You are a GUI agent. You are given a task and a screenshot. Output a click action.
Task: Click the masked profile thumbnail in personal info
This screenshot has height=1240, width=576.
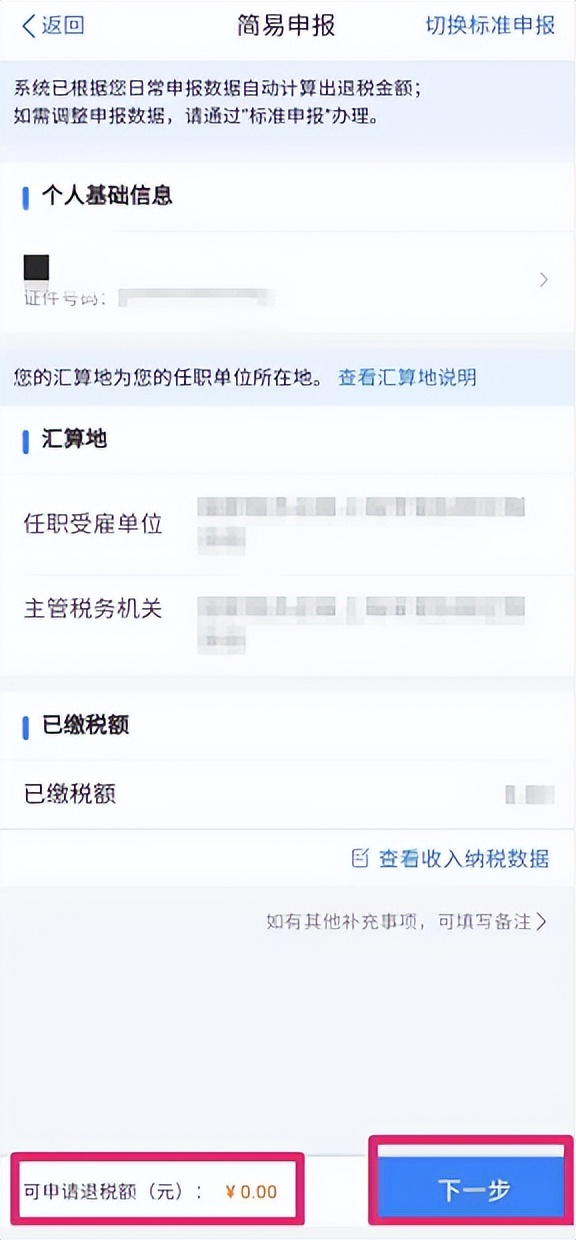point(37,266)
